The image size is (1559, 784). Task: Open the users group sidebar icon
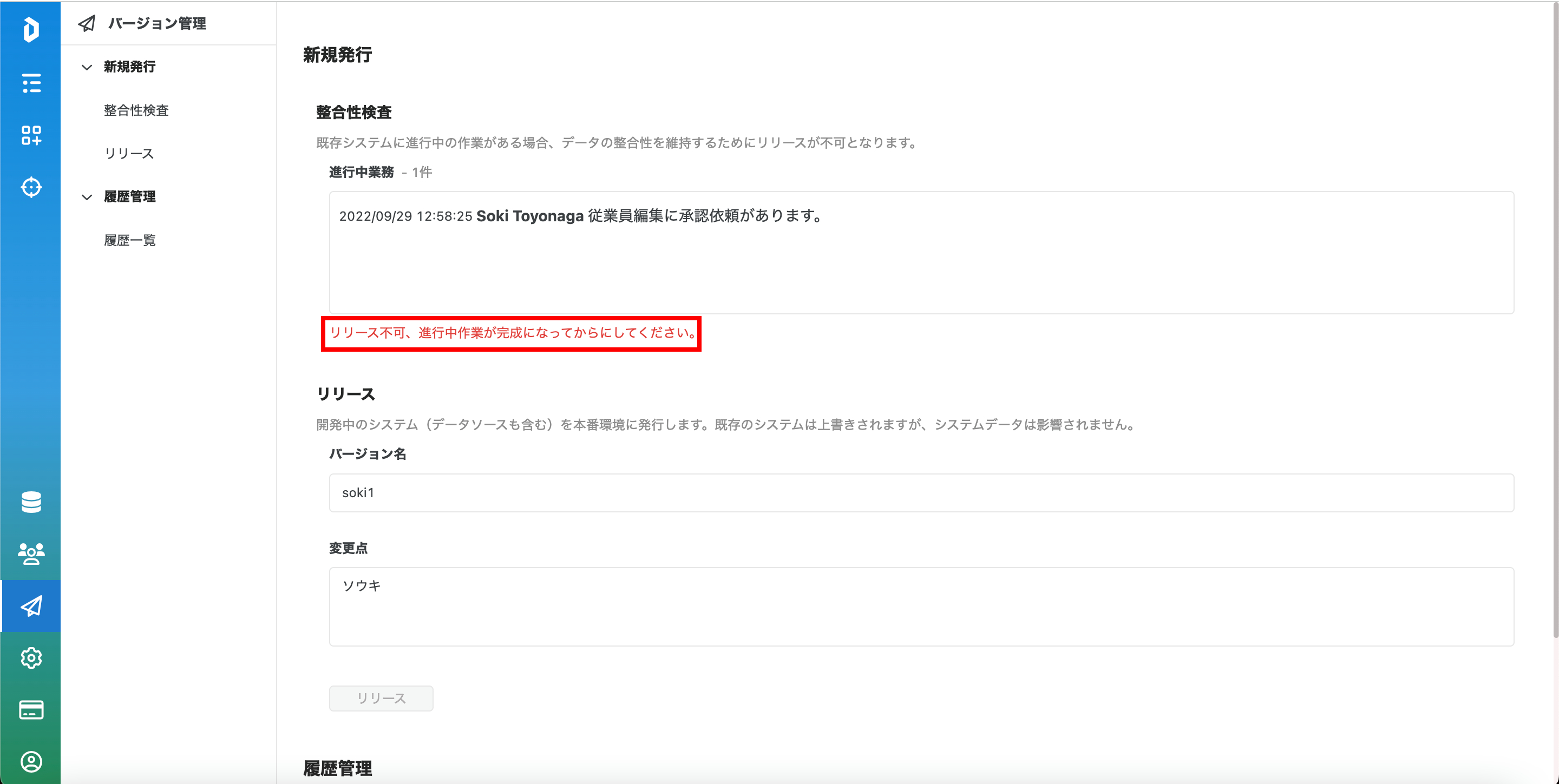pyautogui.click(x=31, y=554)
